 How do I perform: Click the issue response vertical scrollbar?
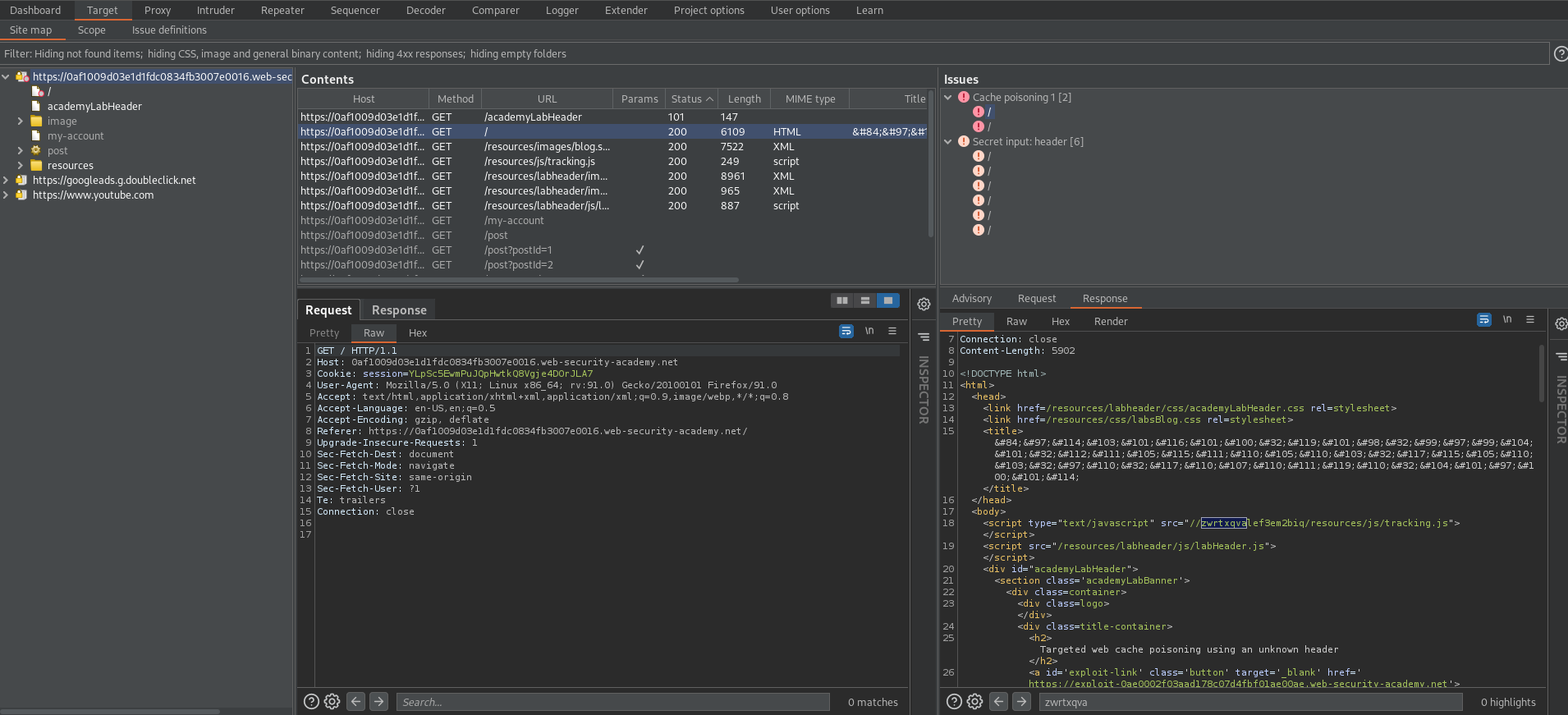[1542, 373]
